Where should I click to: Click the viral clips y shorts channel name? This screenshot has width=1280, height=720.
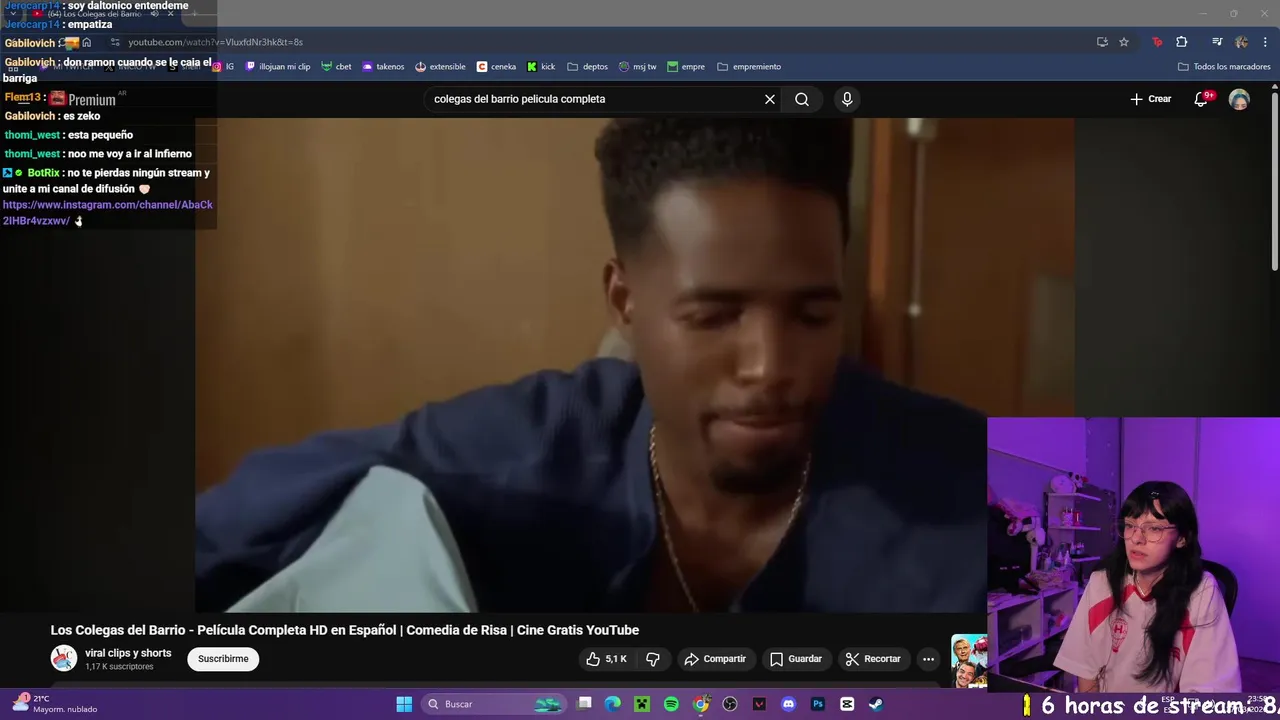(x=128, y=653)
